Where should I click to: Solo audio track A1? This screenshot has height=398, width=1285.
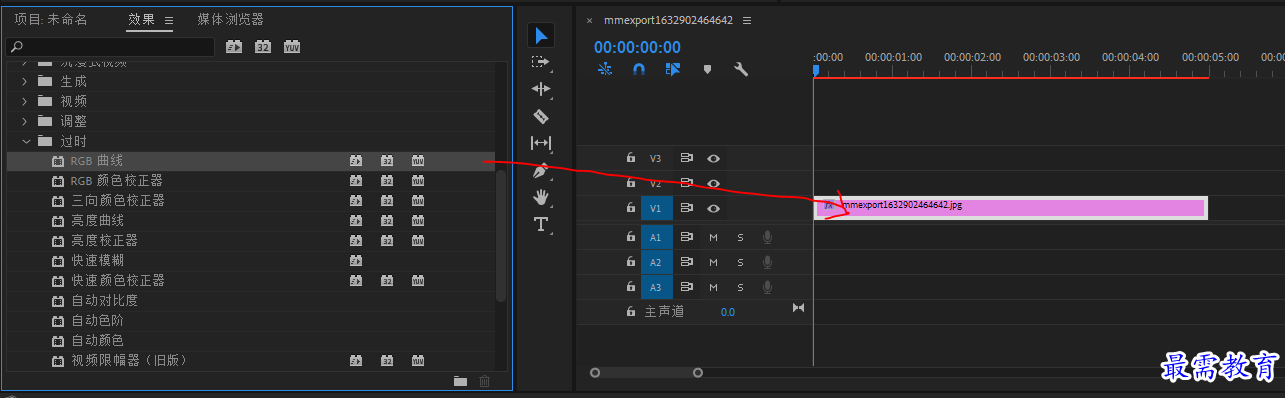741,237
